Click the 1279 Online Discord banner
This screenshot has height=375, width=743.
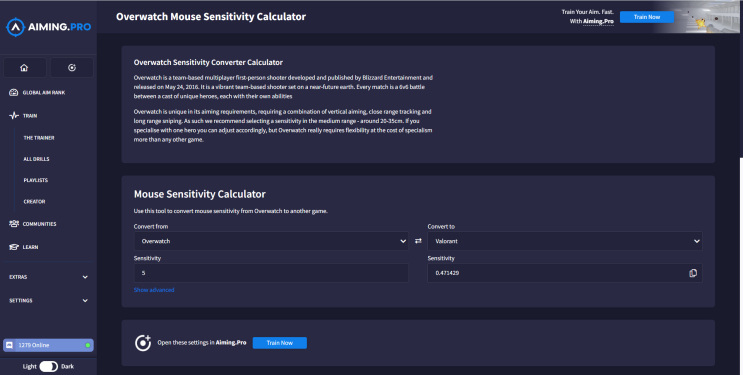coord(48,345)
